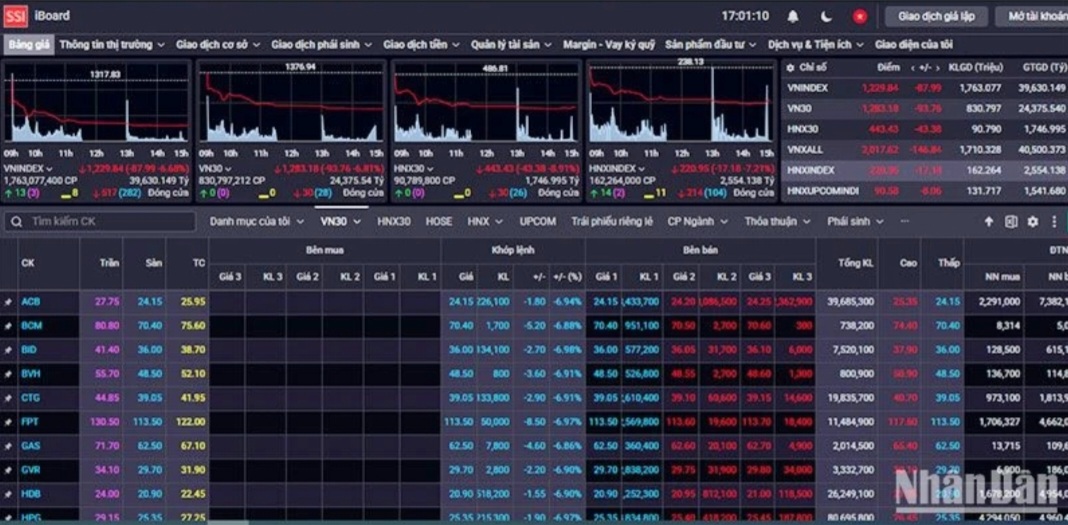The height and width of the screenshot is (525, 1068).
Task: Open VN30 chart index selector
Action: pos(214,168)
